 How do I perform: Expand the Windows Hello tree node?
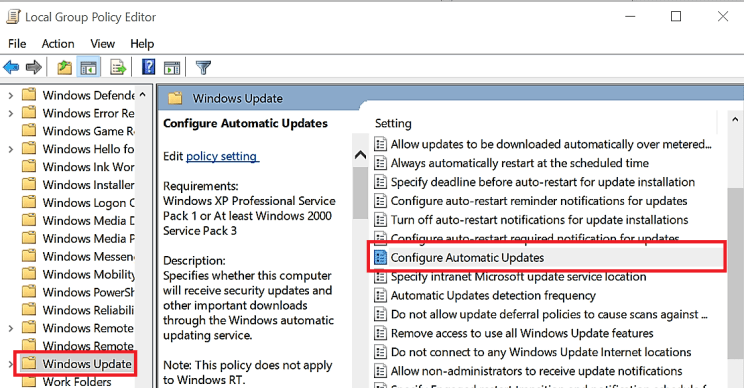10,149
